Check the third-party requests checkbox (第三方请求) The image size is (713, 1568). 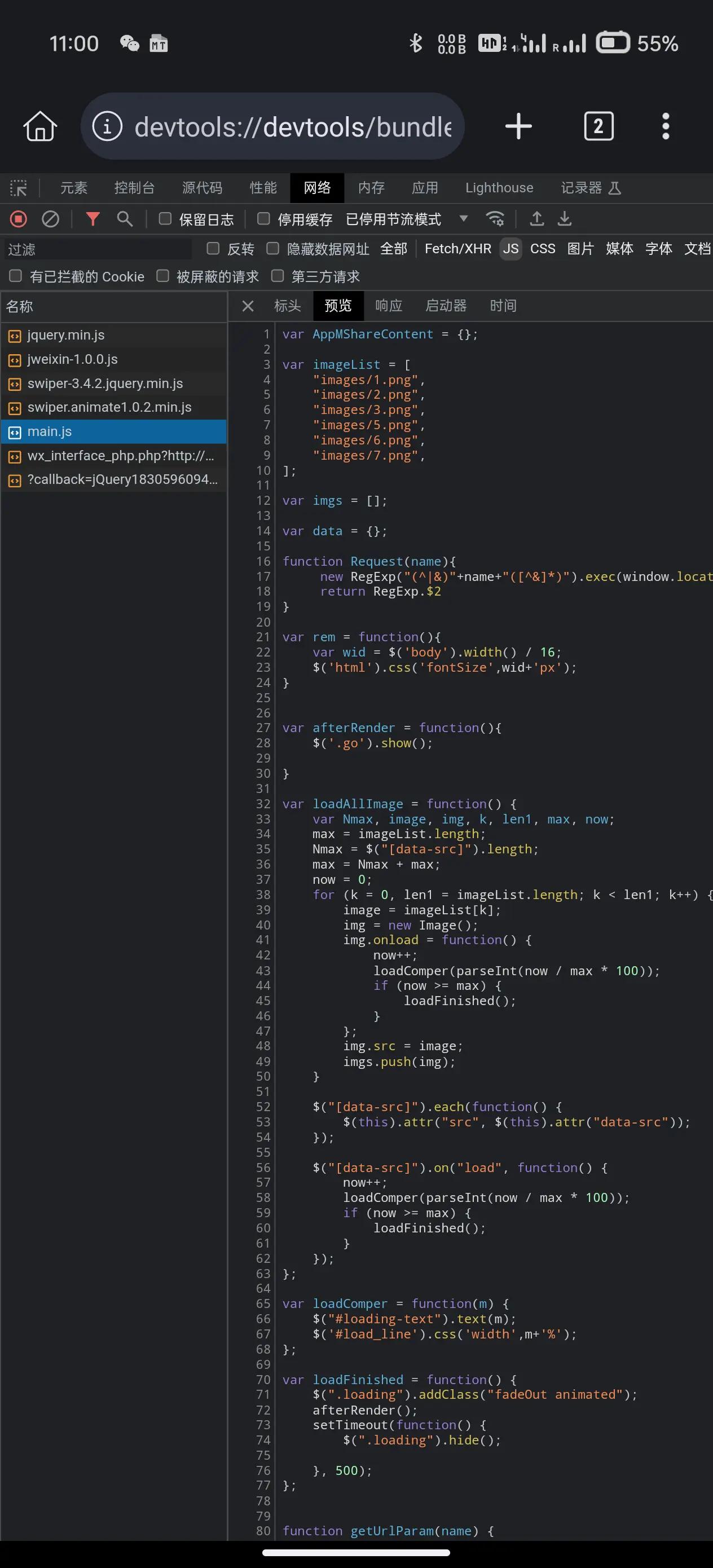click(278, 276)
